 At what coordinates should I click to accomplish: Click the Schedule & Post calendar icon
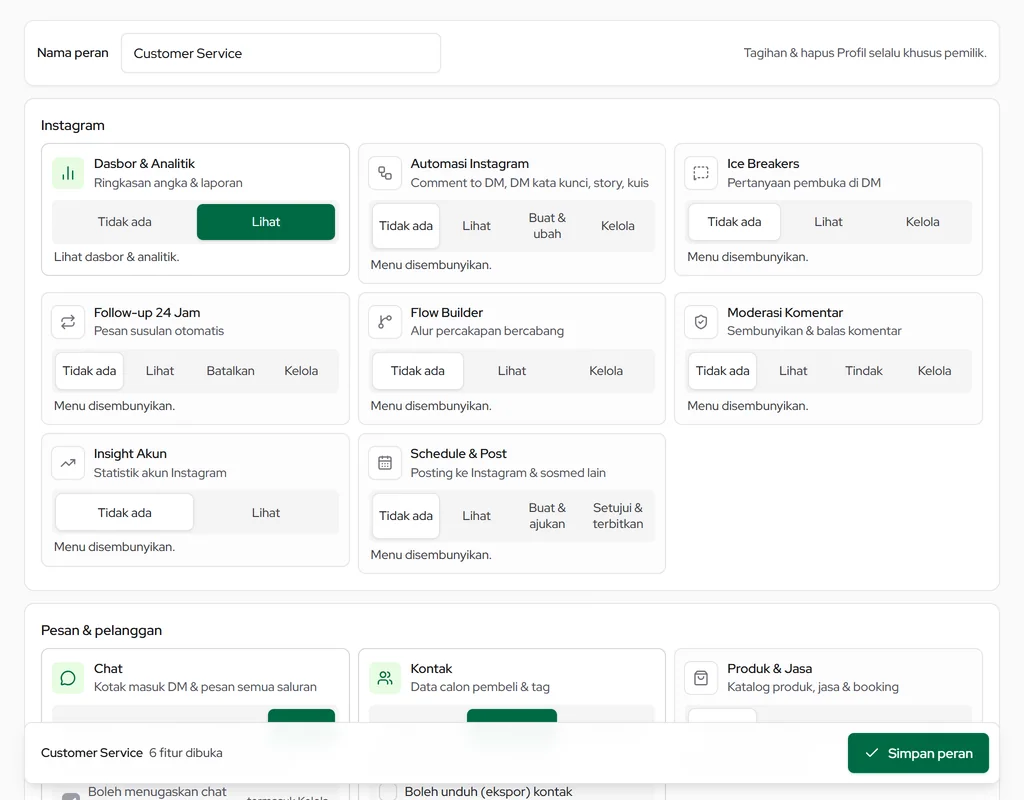point(385,463)
